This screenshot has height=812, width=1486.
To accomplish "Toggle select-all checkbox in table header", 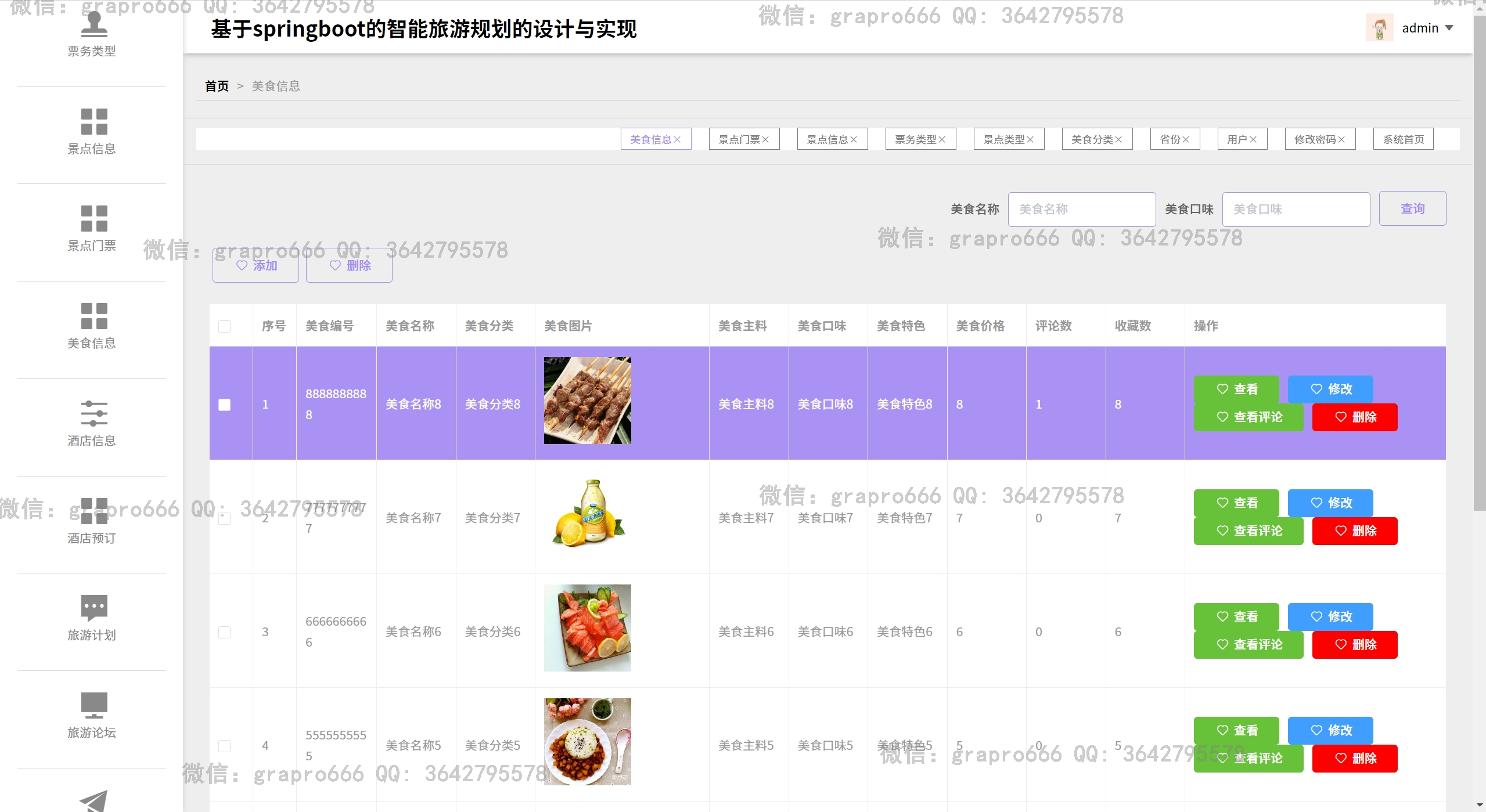I will (x=224, y=326).
